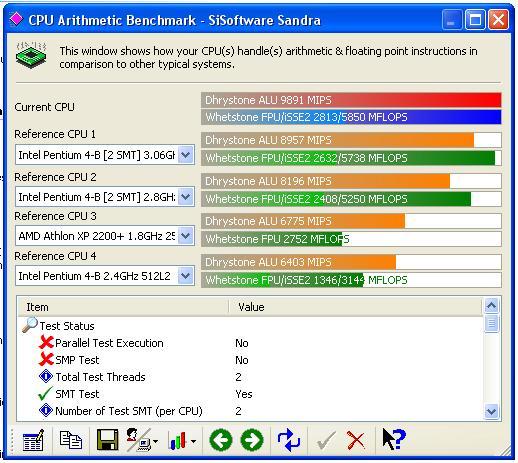Open the Reference CPU 2 dropdown
The height and width of the screenshot is (463, 518).
pyautogui.click(x=186, y=197)
